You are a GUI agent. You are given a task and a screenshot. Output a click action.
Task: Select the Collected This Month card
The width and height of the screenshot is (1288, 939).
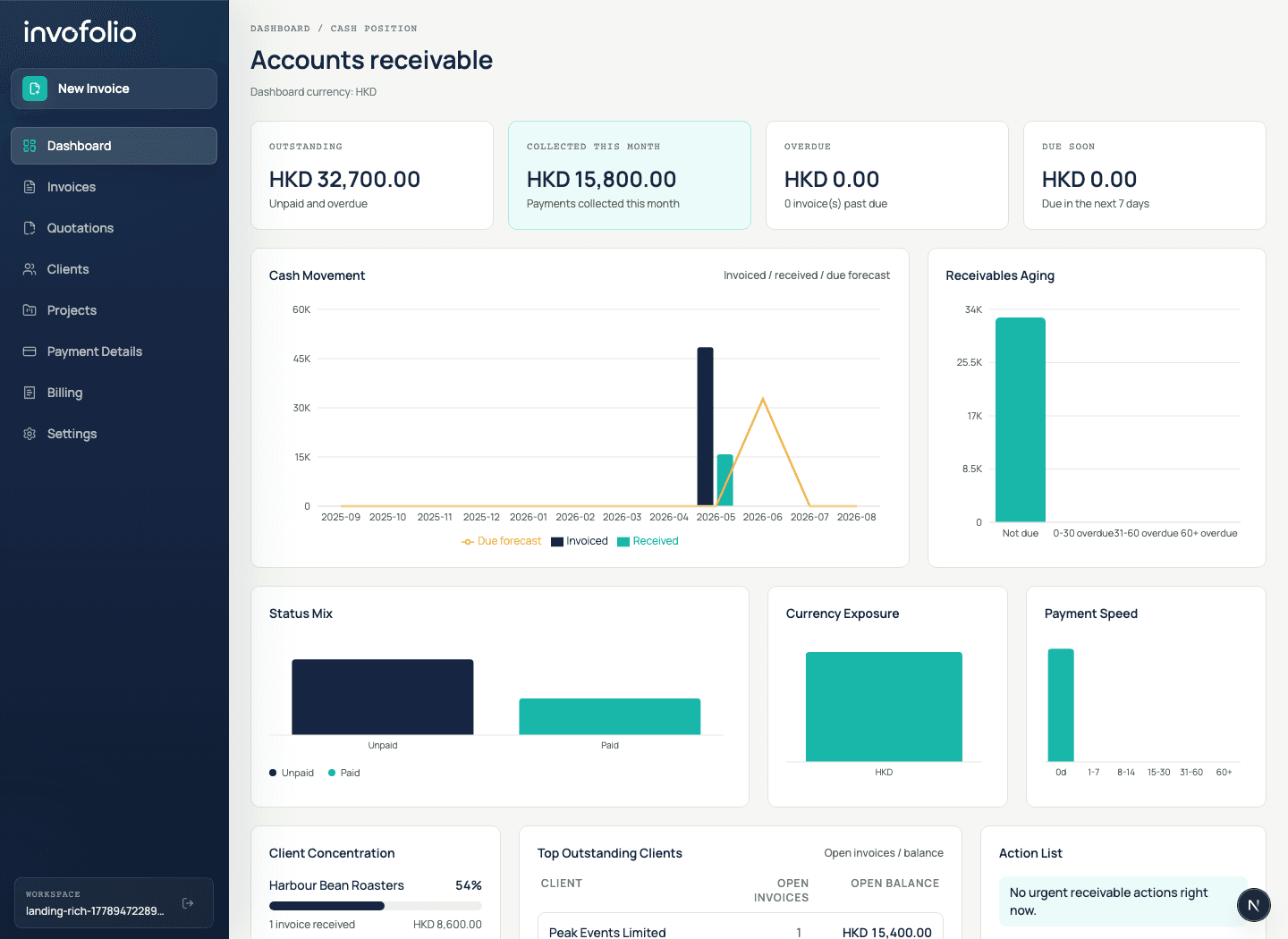[x=630, y=175]
